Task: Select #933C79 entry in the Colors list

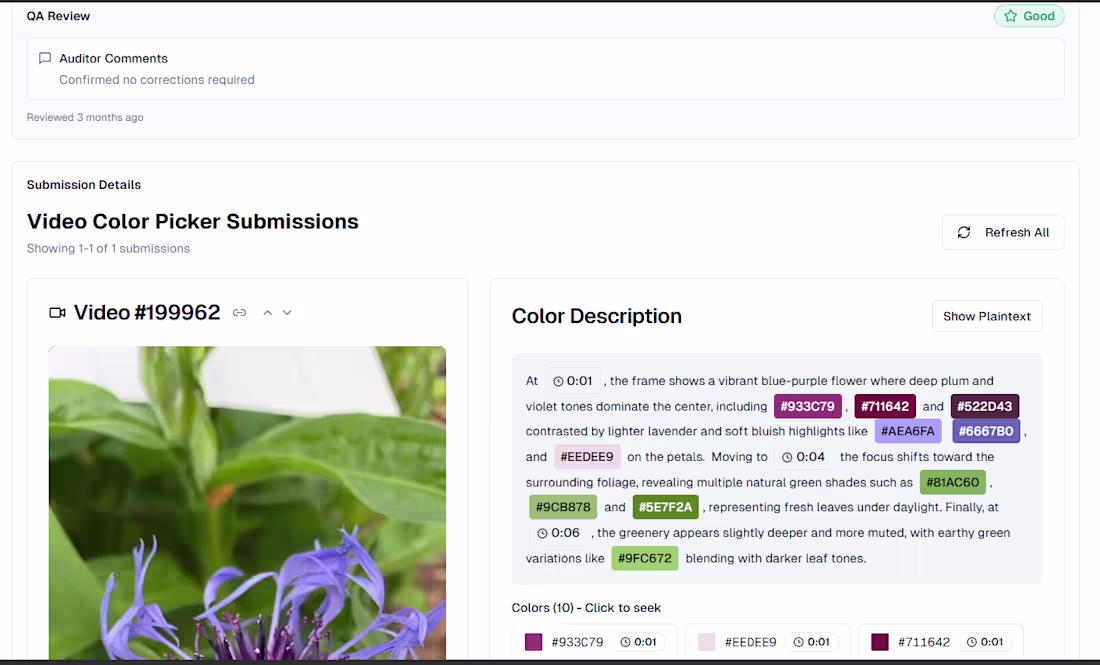Action: 594,642
